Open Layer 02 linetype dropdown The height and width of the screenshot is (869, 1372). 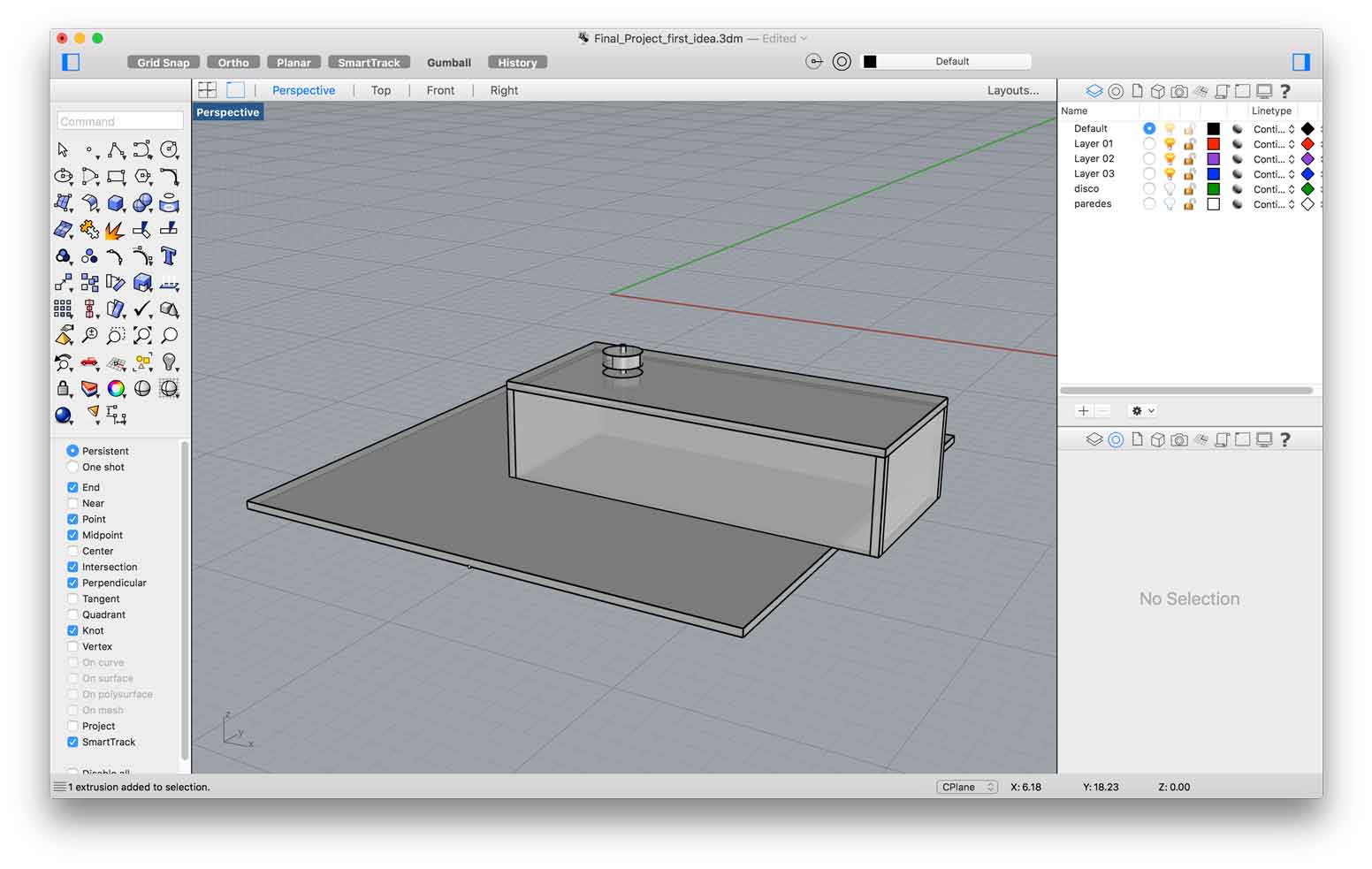[x=1274, y=159]
